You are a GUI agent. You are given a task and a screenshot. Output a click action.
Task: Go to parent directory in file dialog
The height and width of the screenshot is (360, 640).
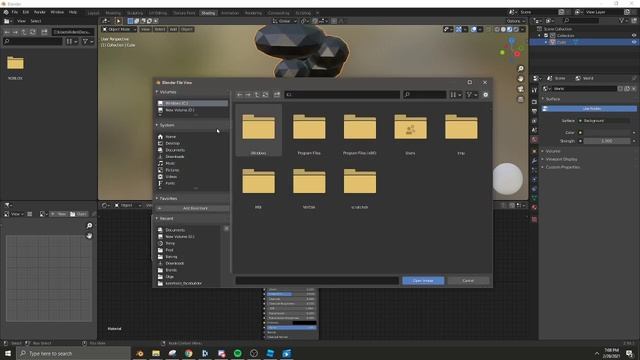[x=257, y=95]
